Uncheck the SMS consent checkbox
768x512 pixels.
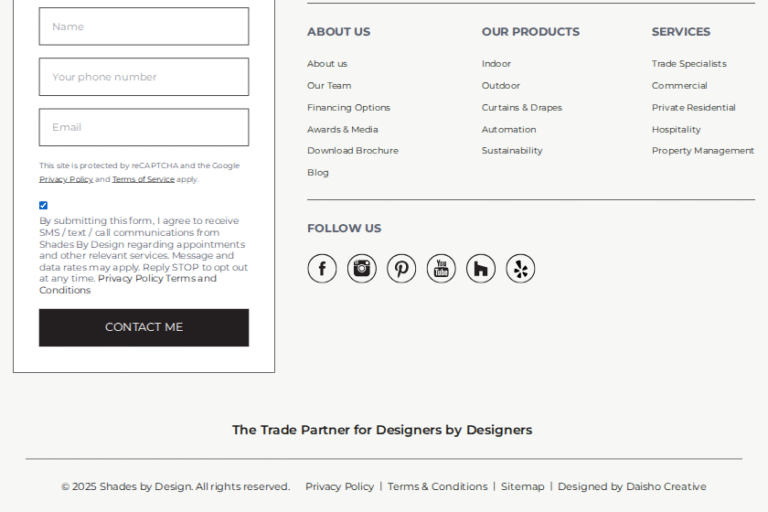tap(44, 205)
